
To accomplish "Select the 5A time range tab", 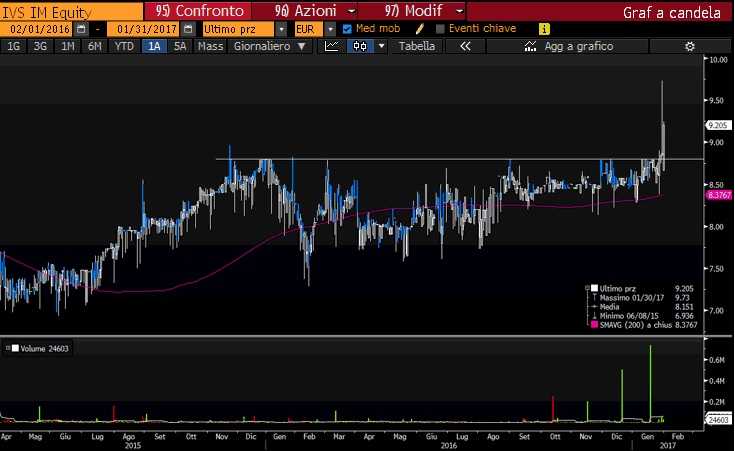I will 180,46.
